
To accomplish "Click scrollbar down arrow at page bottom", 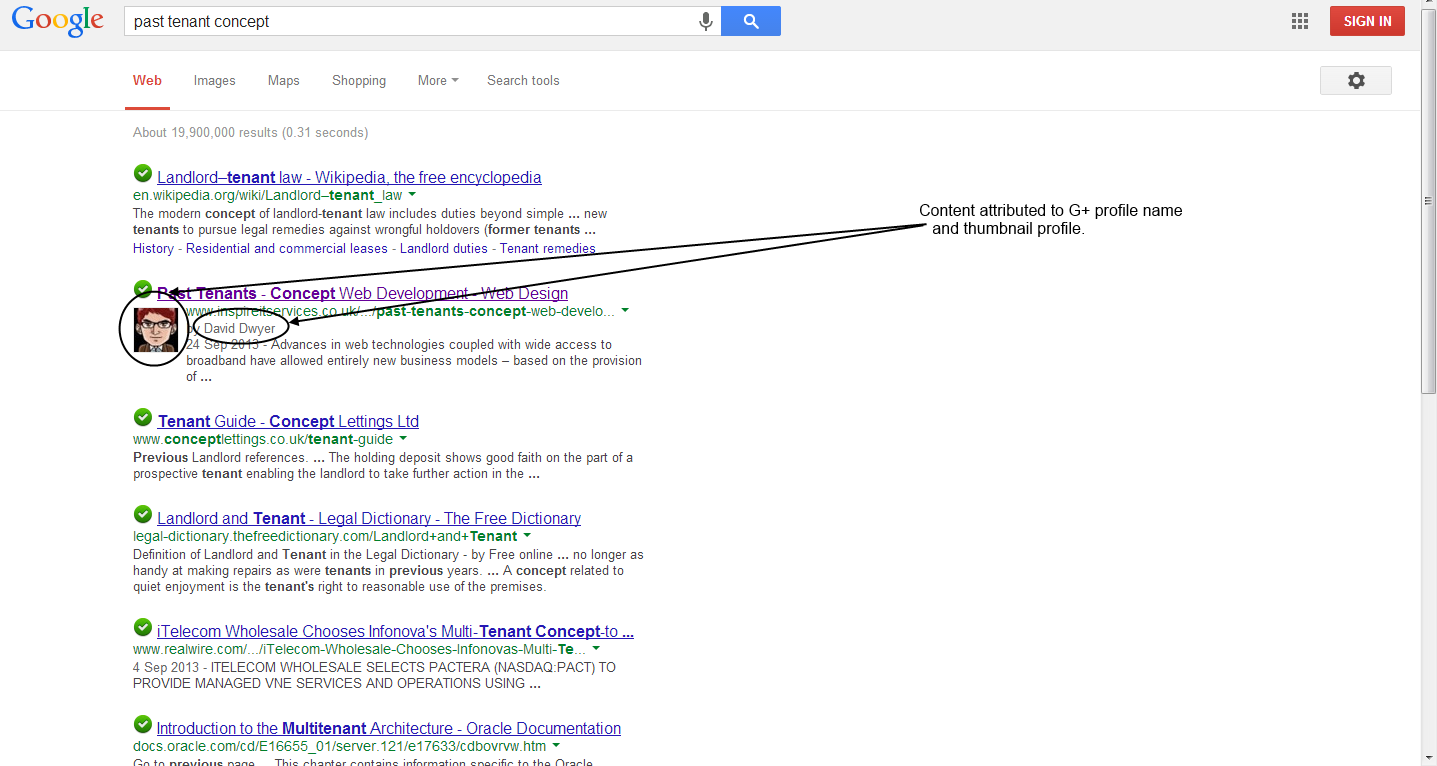I will pyautogui.click(x=1428, y=757).
